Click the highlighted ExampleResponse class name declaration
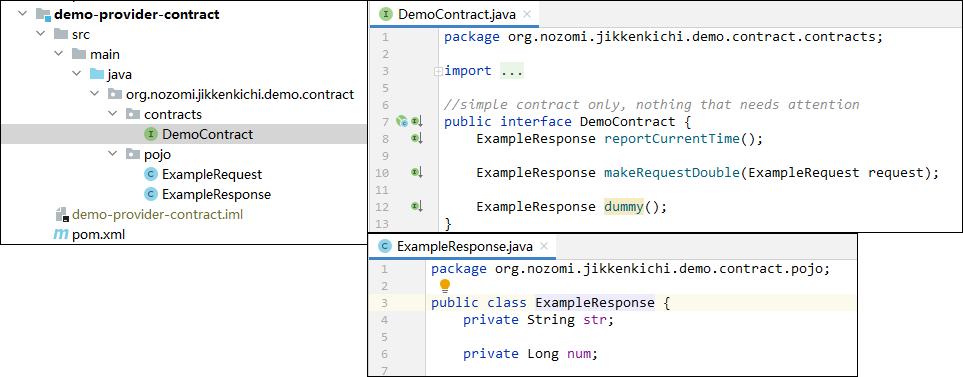Viewport: 963px width, 377px height. pos(595,303)
